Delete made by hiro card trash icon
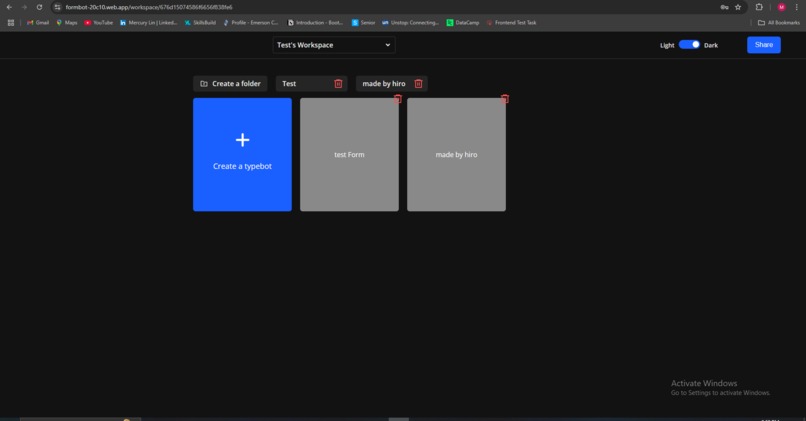Image resolution: width=806 pixels, height=421 pixels. tap(505, 99)
